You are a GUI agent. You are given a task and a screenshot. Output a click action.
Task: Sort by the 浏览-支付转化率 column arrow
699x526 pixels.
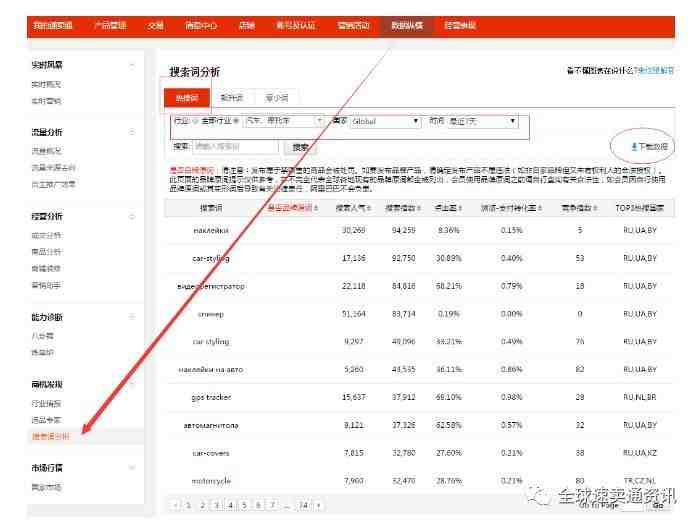(540, 208)
